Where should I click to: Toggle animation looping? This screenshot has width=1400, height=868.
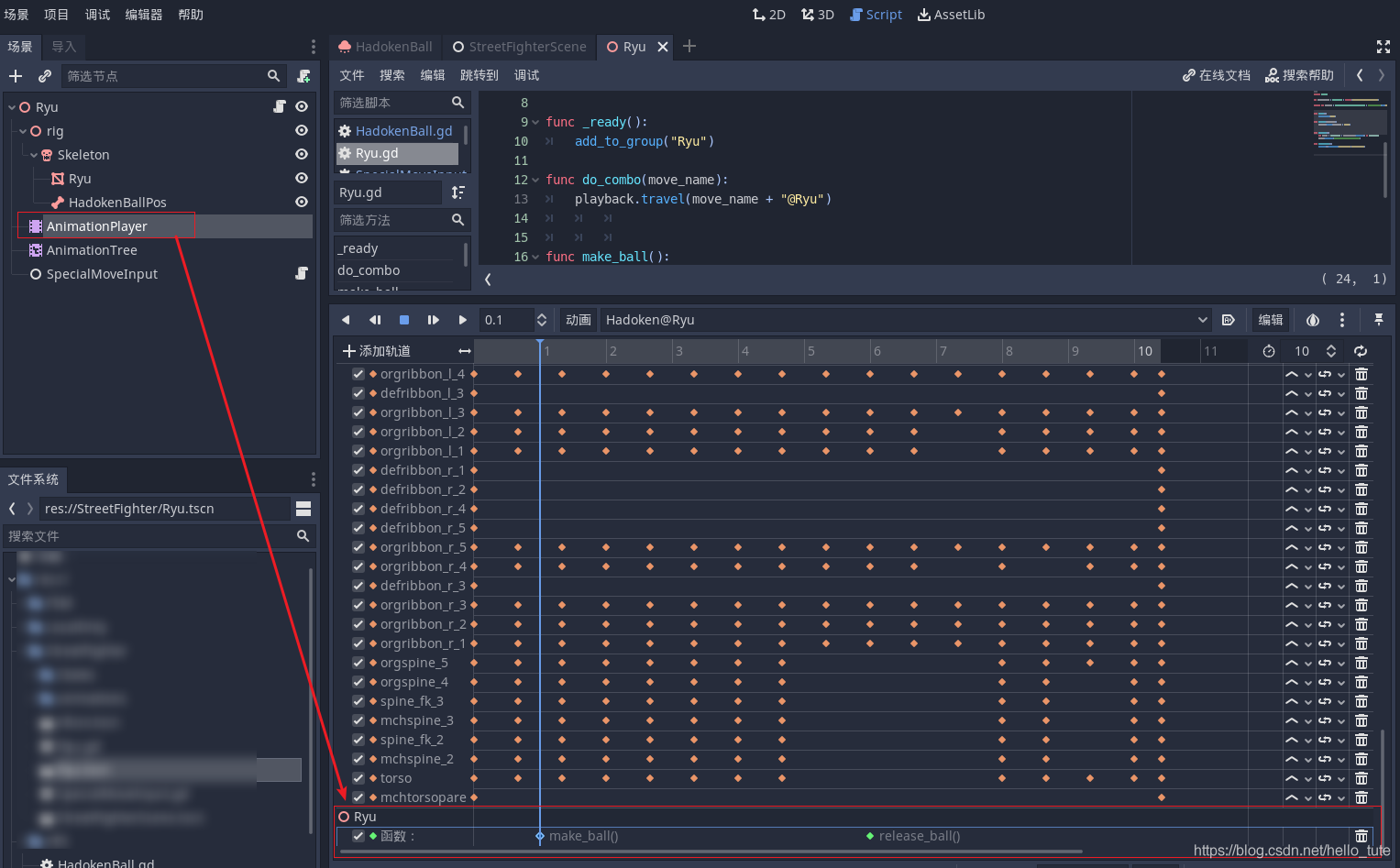tap(1361, 351)
